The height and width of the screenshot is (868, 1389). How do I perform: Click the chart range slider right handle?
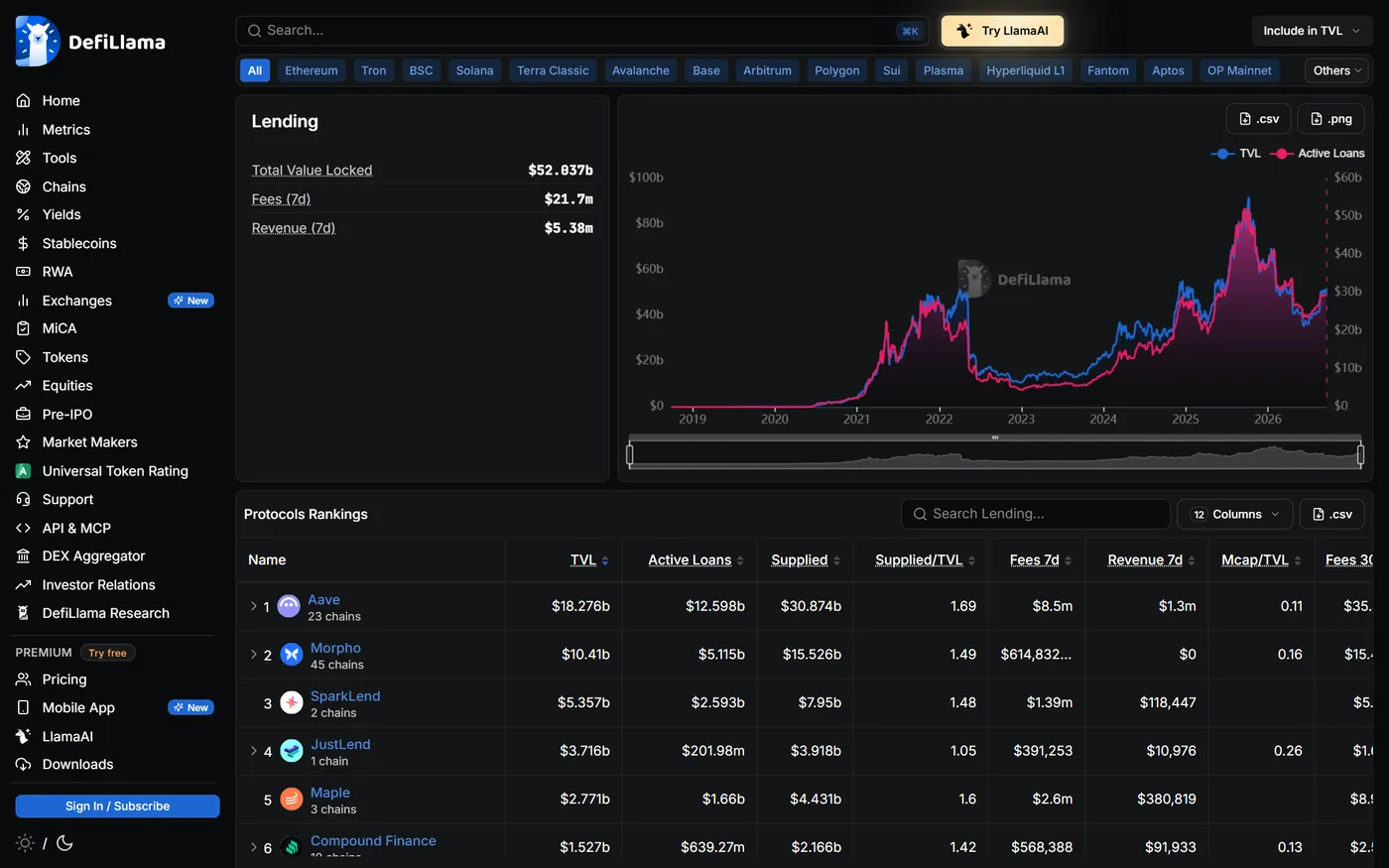point(1361,455)
